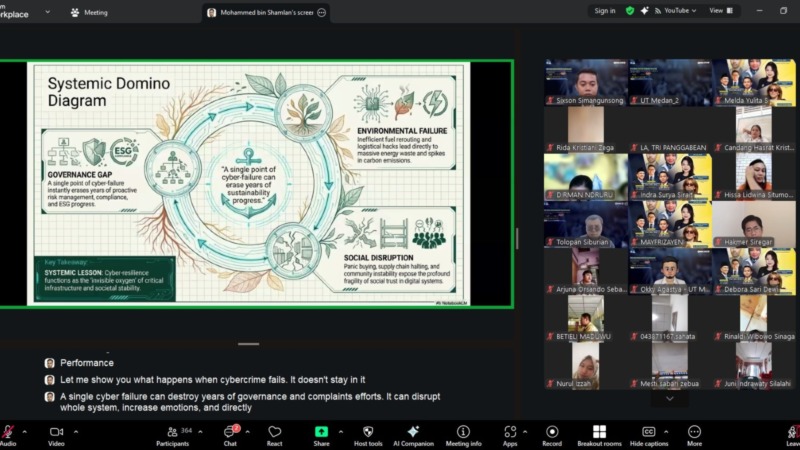Toggle microphone with the Audio button
This screenshot has width=800, height=450.
(x=8, y=435)
